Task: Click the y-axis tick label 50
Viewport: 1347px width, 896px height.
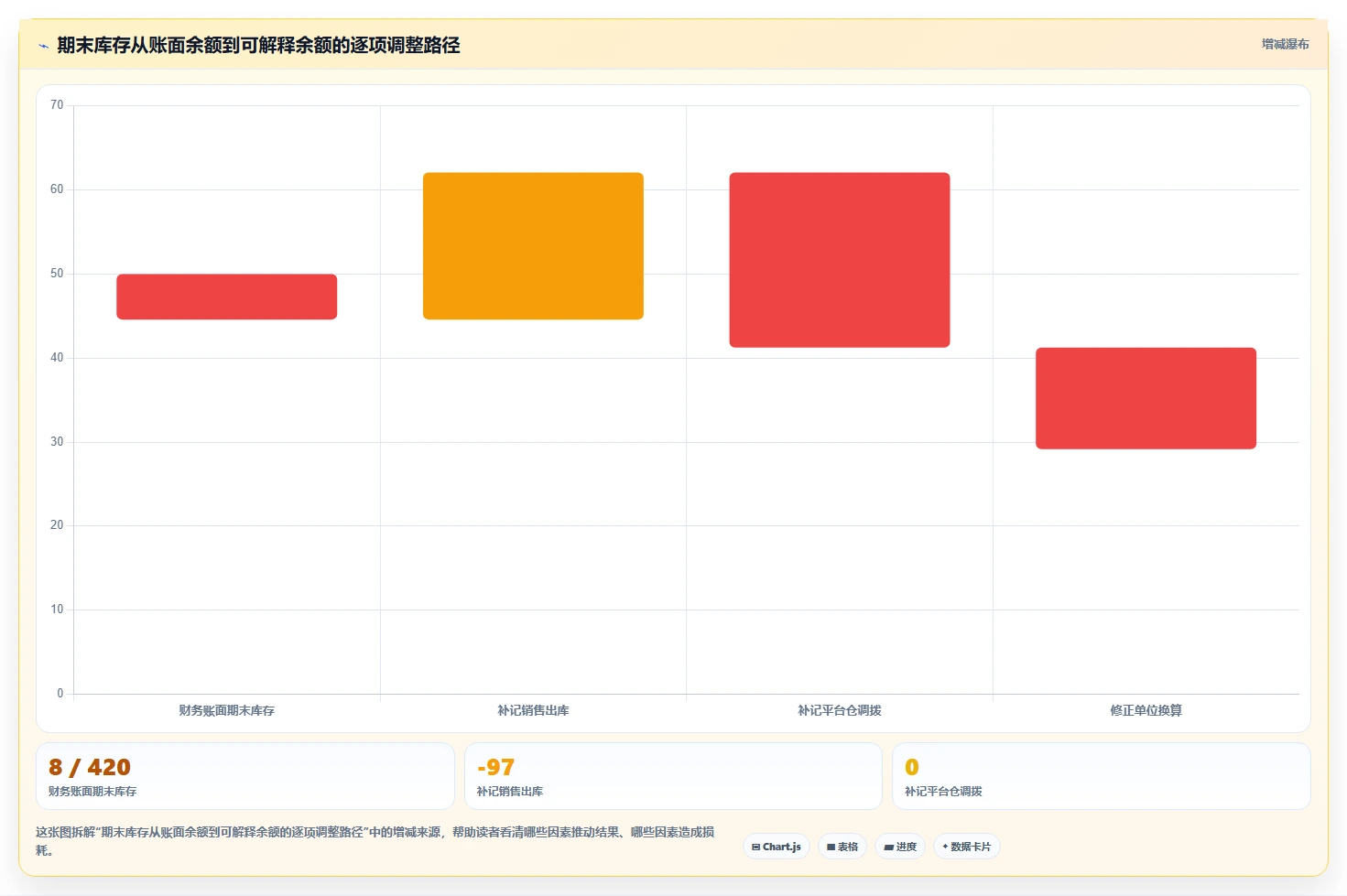Action: click(x=57, y=274)
